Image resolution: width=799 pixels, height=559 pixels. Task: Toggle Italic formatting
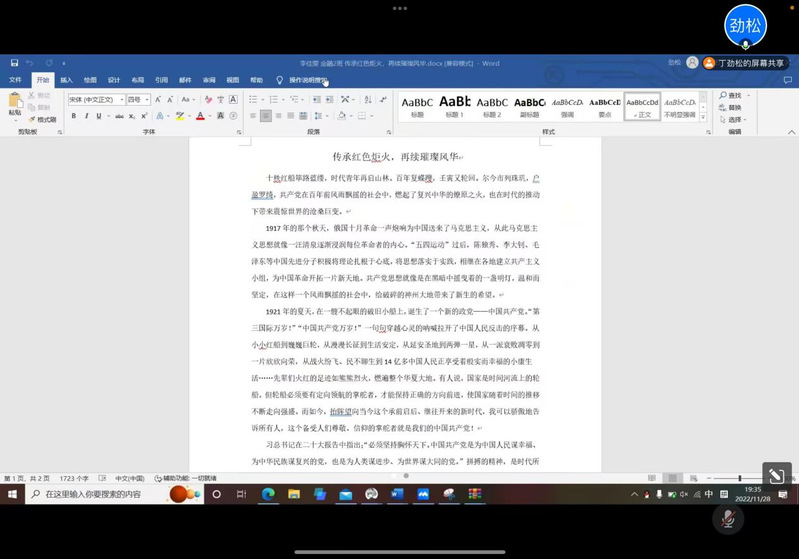point(86,116)
